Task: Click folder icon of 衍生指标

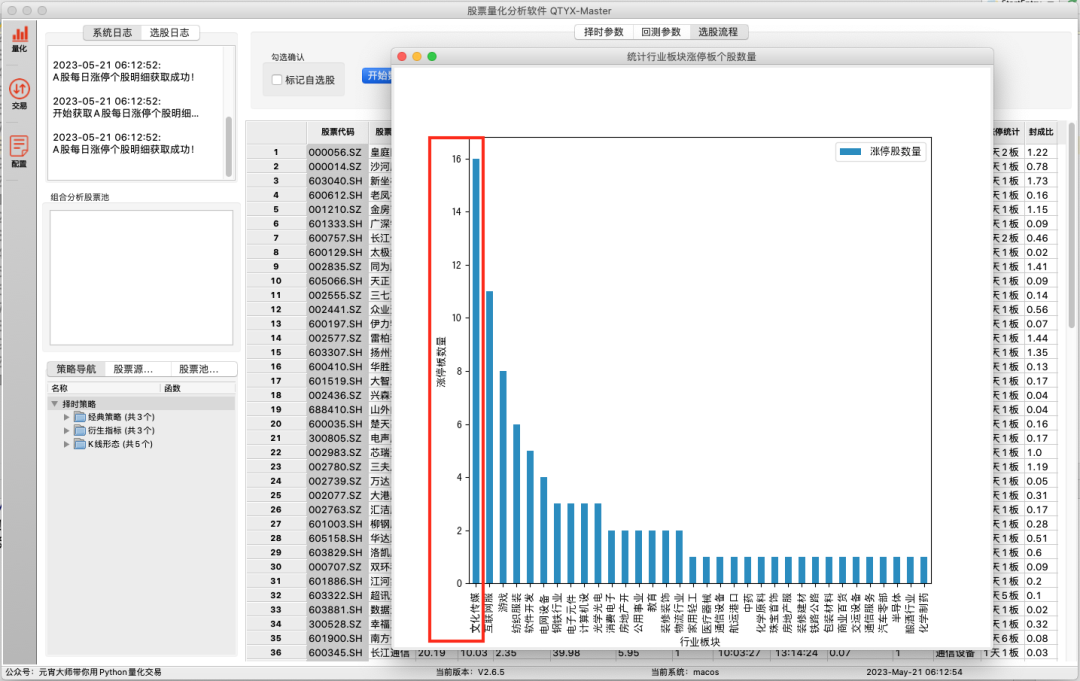Action: point(80,431)
